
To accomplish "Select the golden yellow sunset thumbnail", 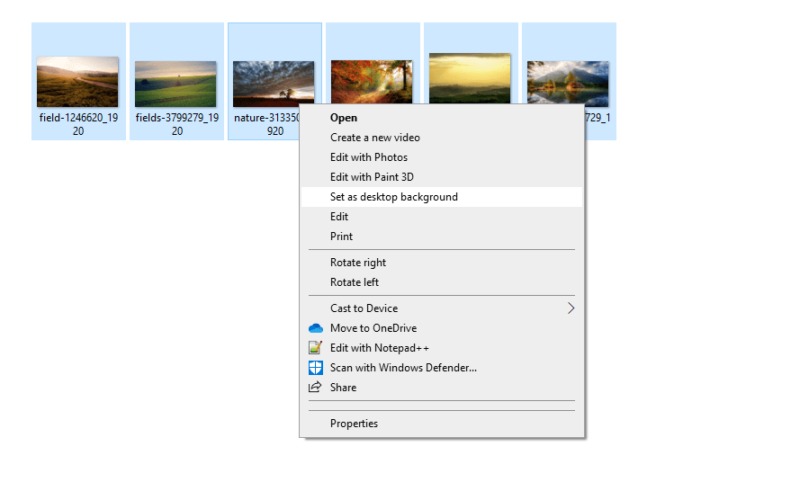I will point(469,79).
